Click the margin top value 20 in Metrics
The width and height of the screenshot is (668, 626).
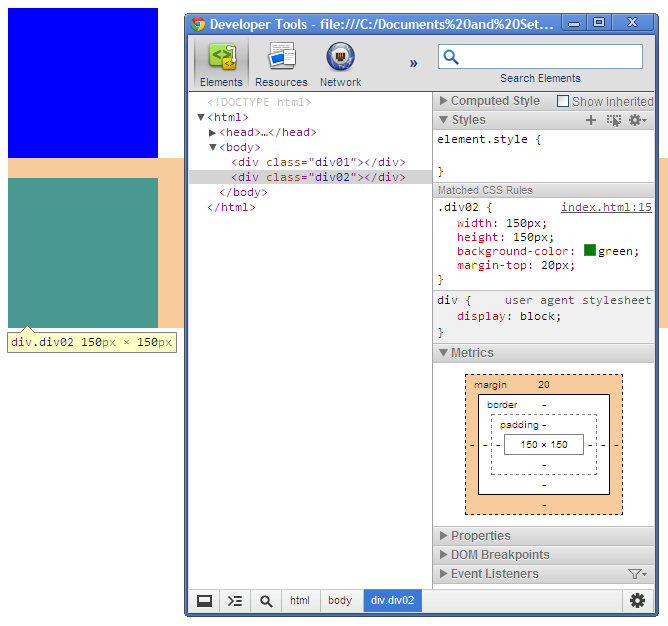click(x=544, y=384)
